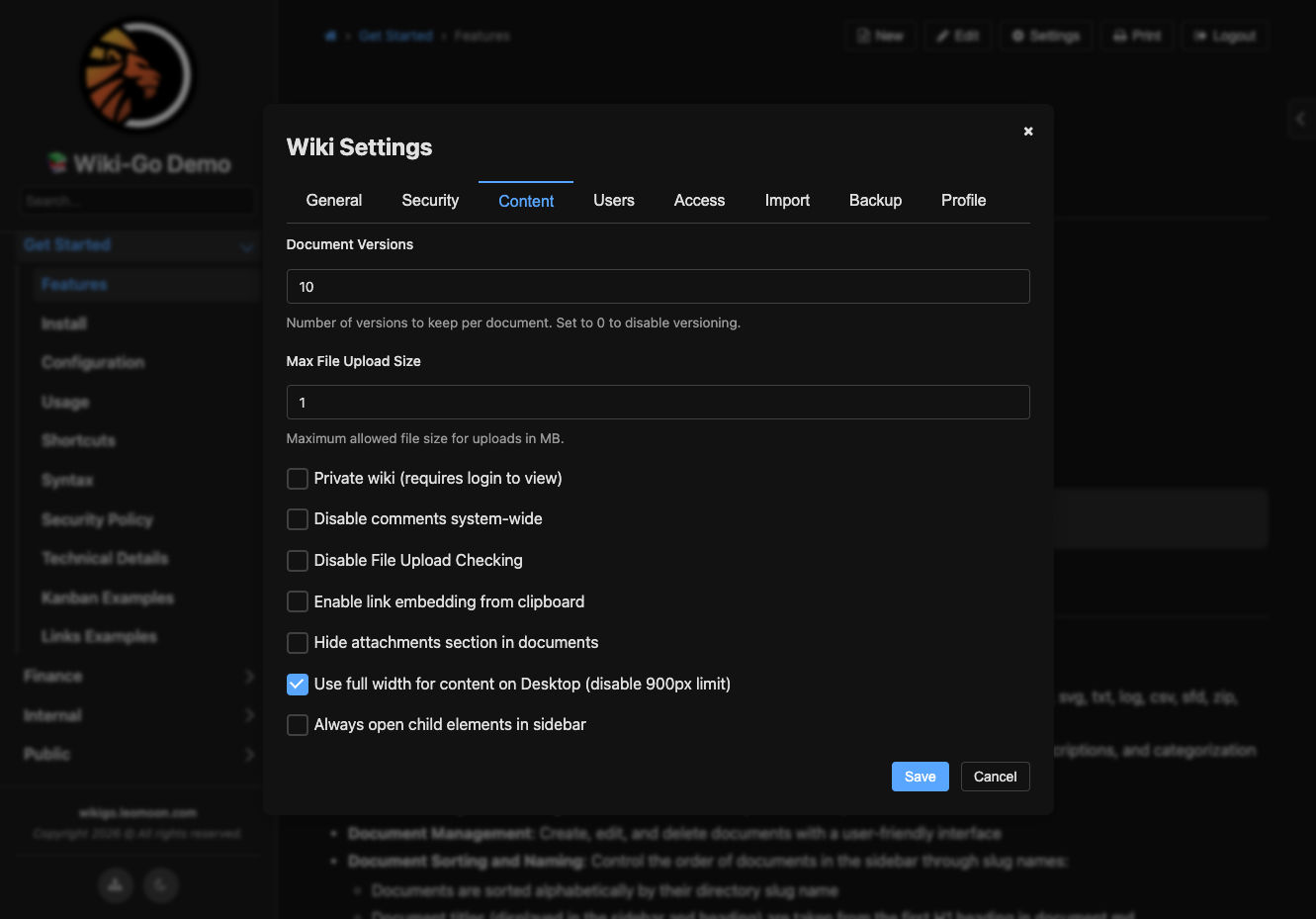Open the Profile tab

pyautogui.click(x=963, y=201)
